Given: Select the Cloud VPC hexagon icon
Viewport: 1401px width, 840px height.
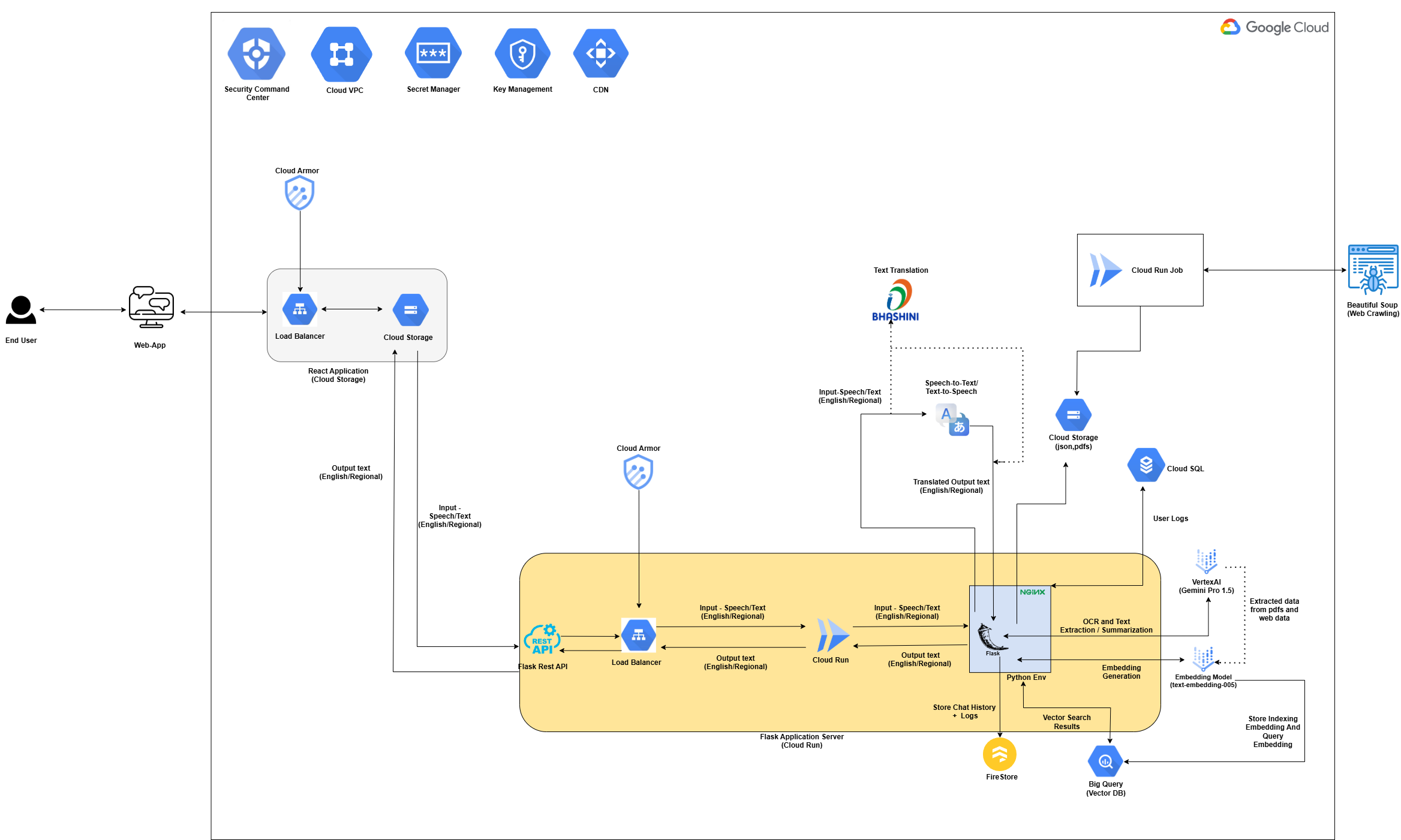Looking at the screenshot, I should [x=341, y=54].
